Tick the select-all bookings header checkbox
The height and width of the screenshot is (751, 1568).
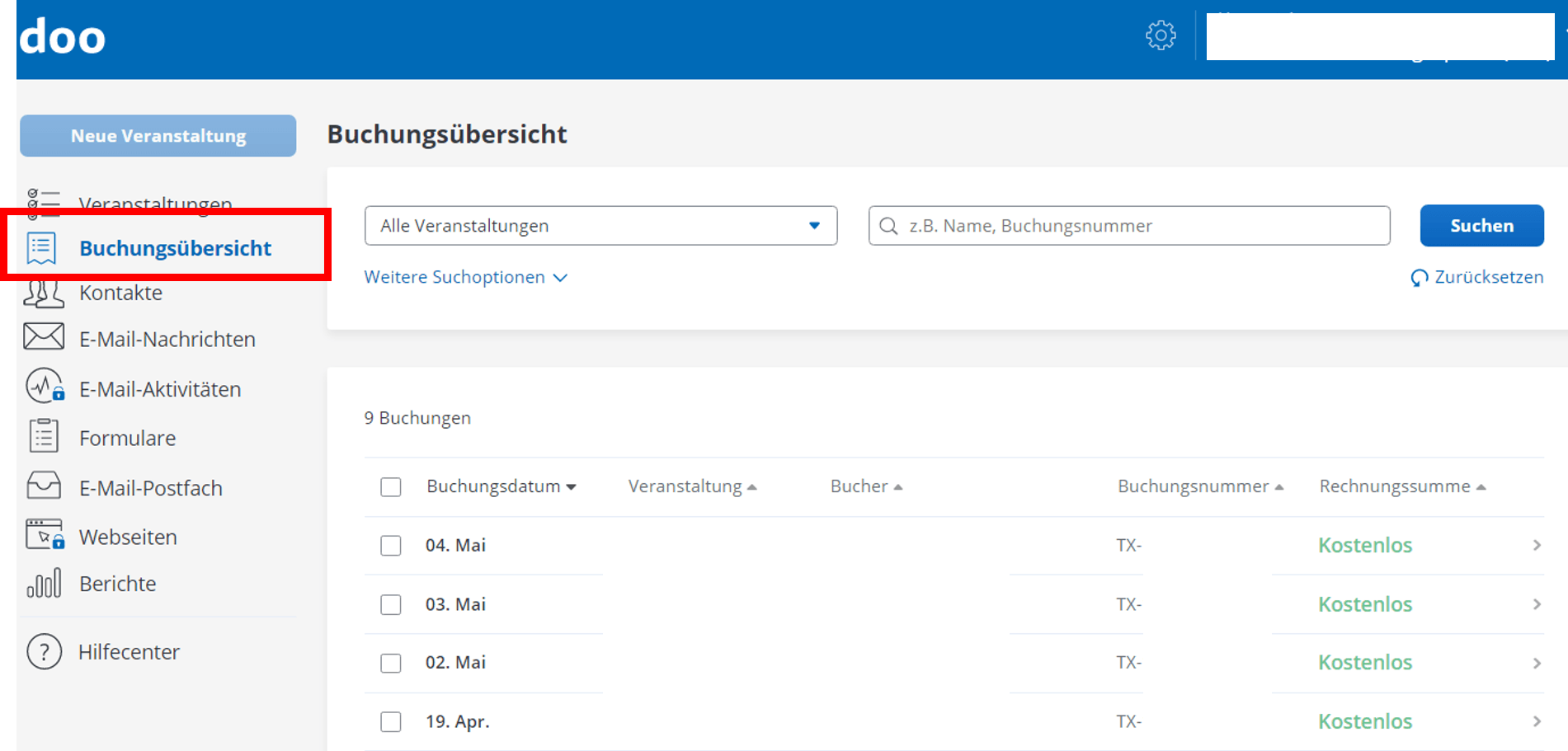pyautogui.click(x=391, y=487)
